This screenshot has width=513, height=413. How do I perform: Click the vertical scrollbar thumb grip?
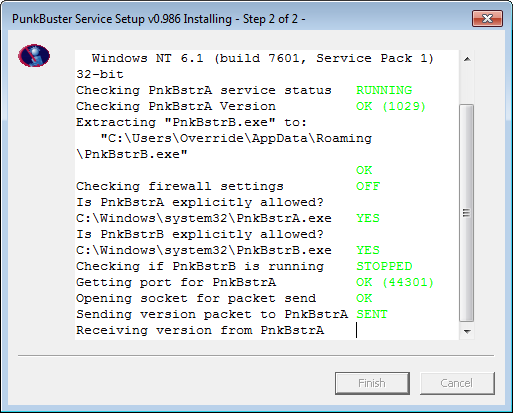467,213
